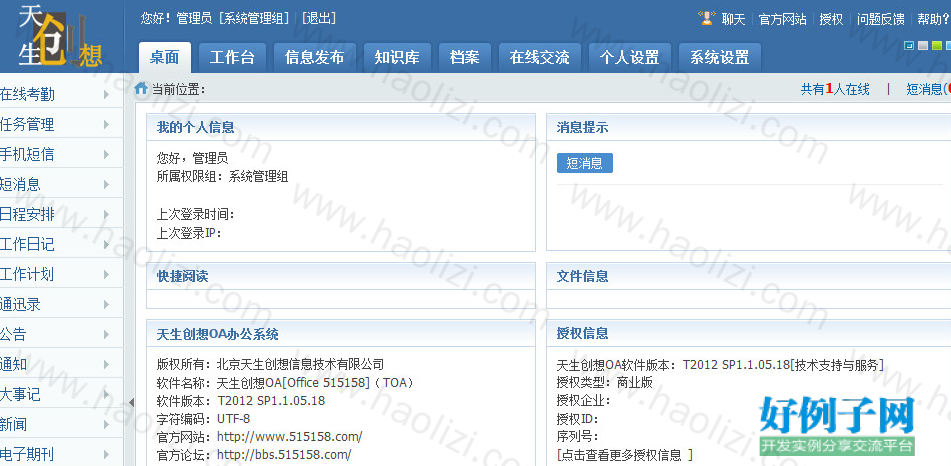Expand the 通讯录 arrow in the sidebar
The width and height of the screenshot is (951, 466).
pyautogui.click(x=106, y=304)
